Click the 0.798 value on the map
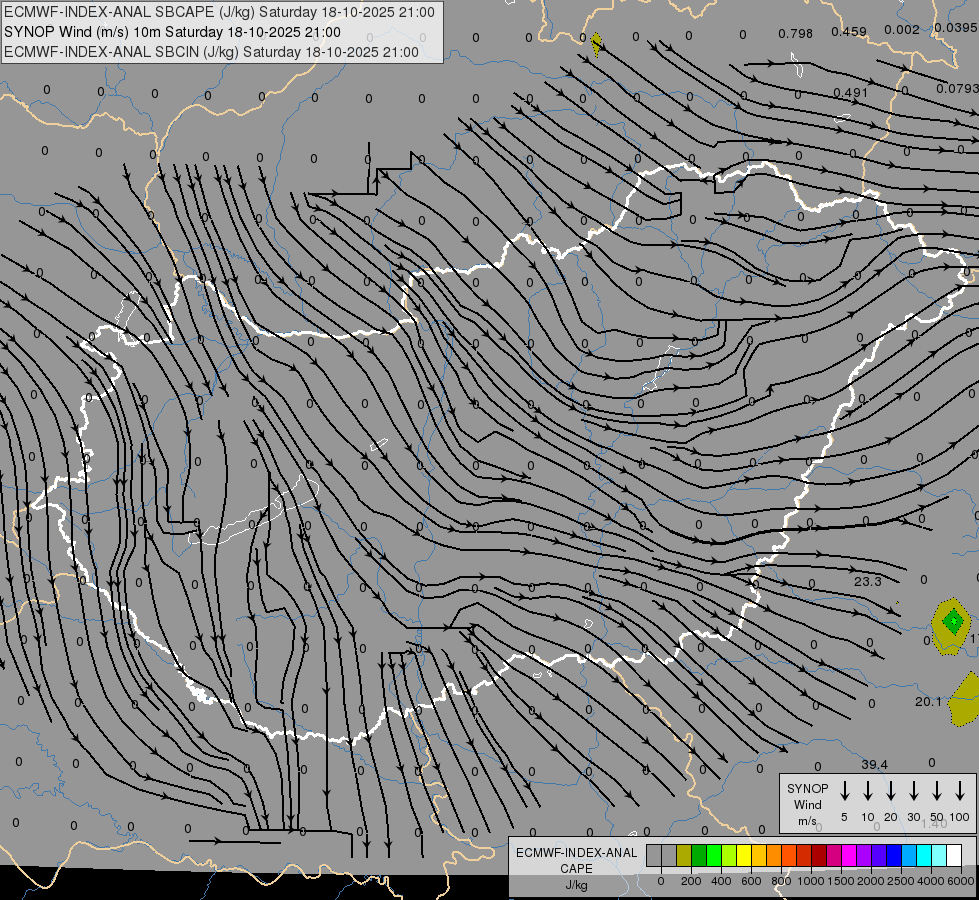 point(795,33)
